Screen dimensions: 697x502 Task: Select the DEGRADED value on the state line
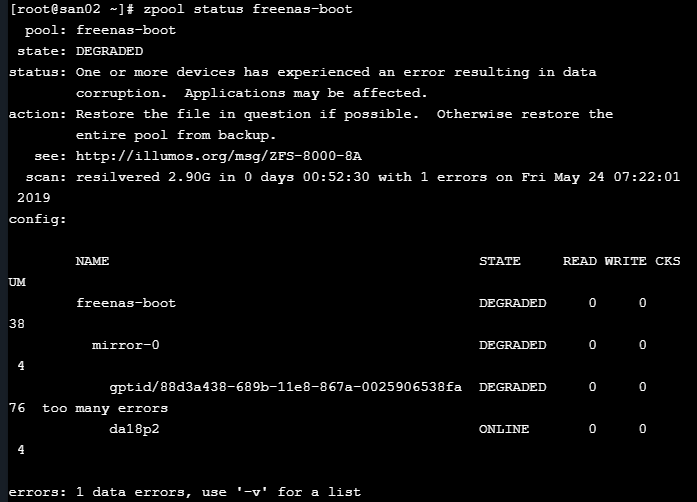tap(109, 51)
